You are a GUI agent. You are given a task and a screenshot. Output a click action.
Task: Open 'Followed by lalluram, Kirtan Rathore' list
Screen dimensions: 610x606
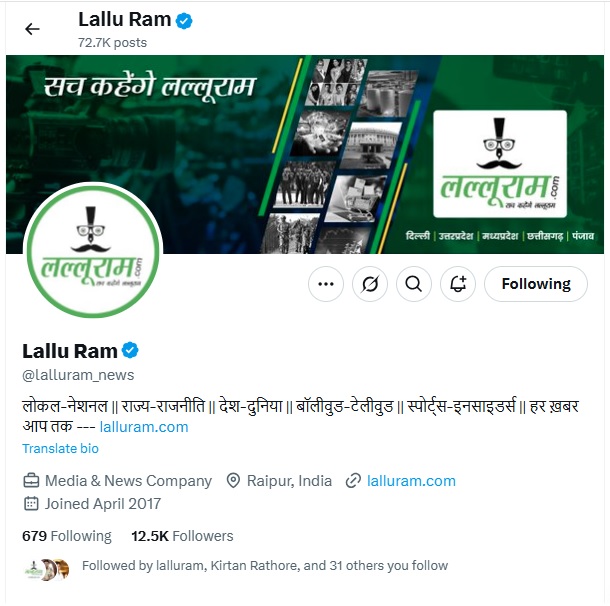(265, 566)
